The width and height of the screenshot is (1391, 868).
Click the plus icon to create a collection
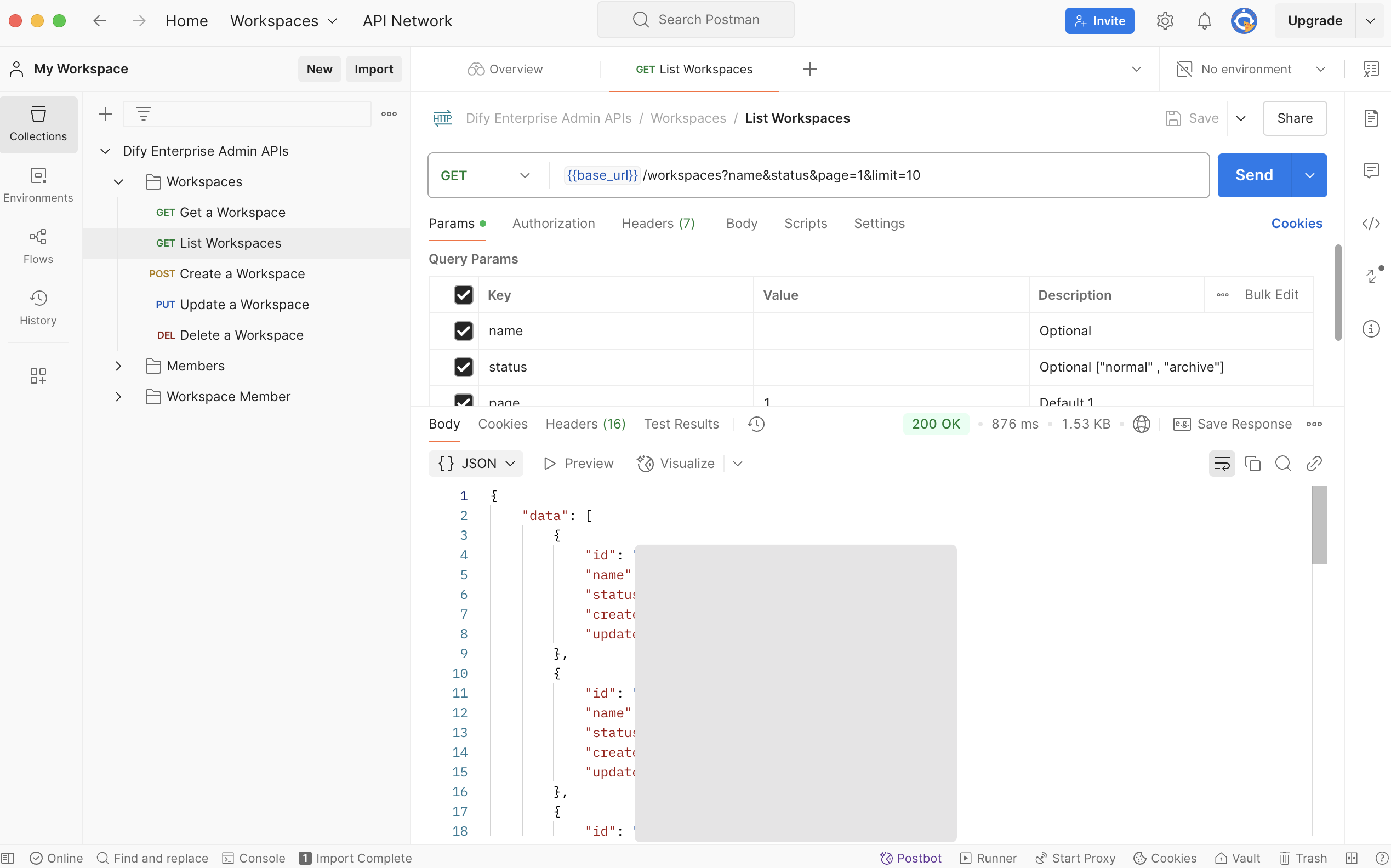(x=105, y=113)
